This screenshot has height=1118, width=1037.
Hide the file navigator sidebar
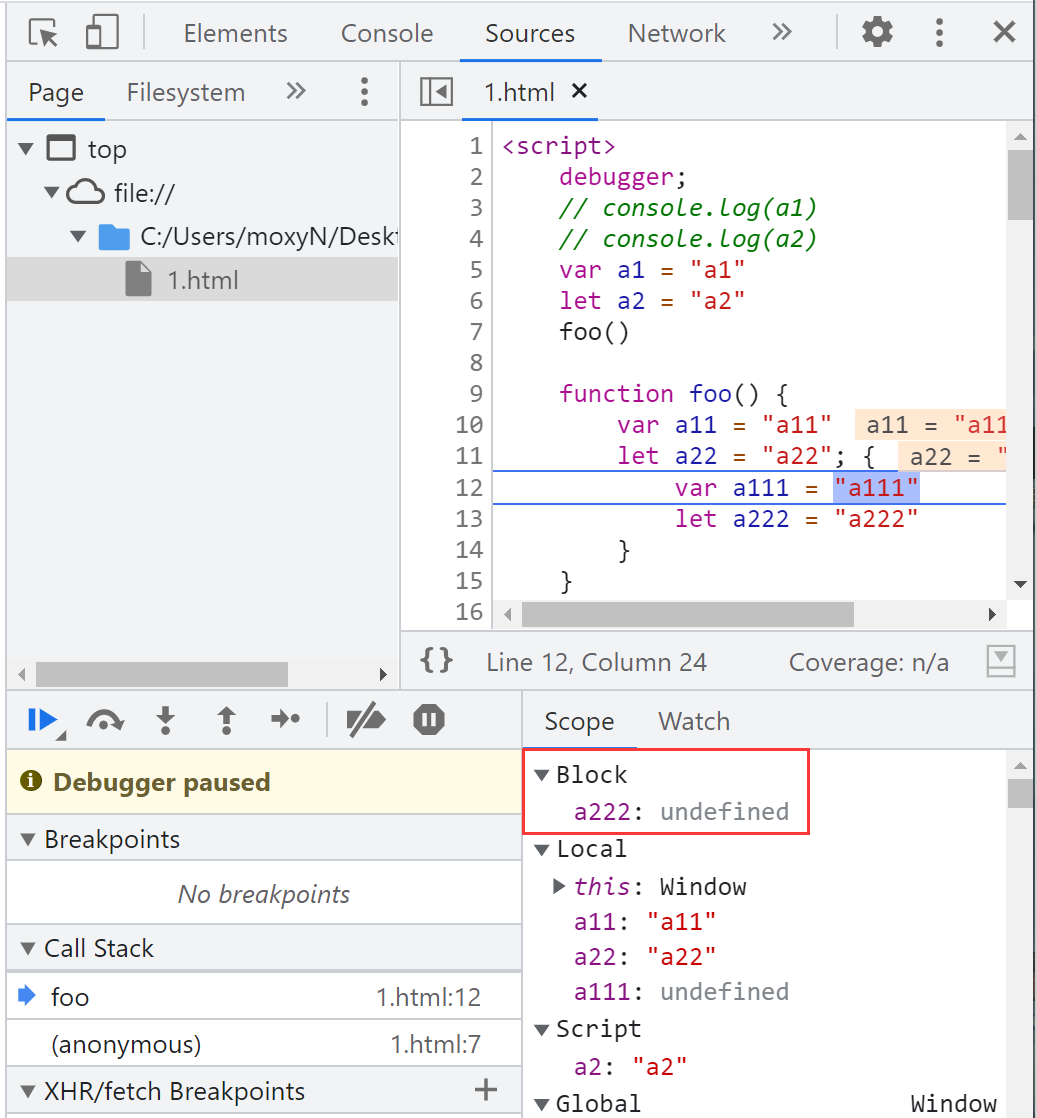click(x=437, y=92)
